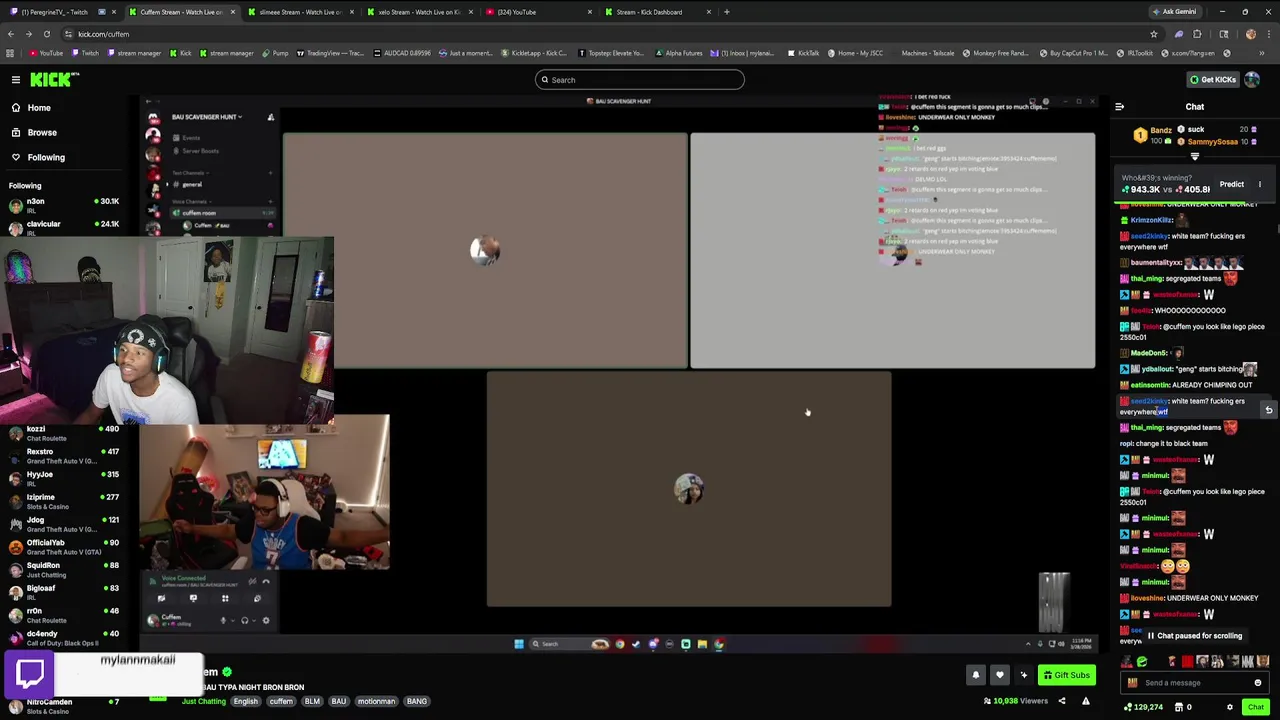Click the green Chat send button
This screenshot has height=720, width=1280.
click(x=1255, y=707)
